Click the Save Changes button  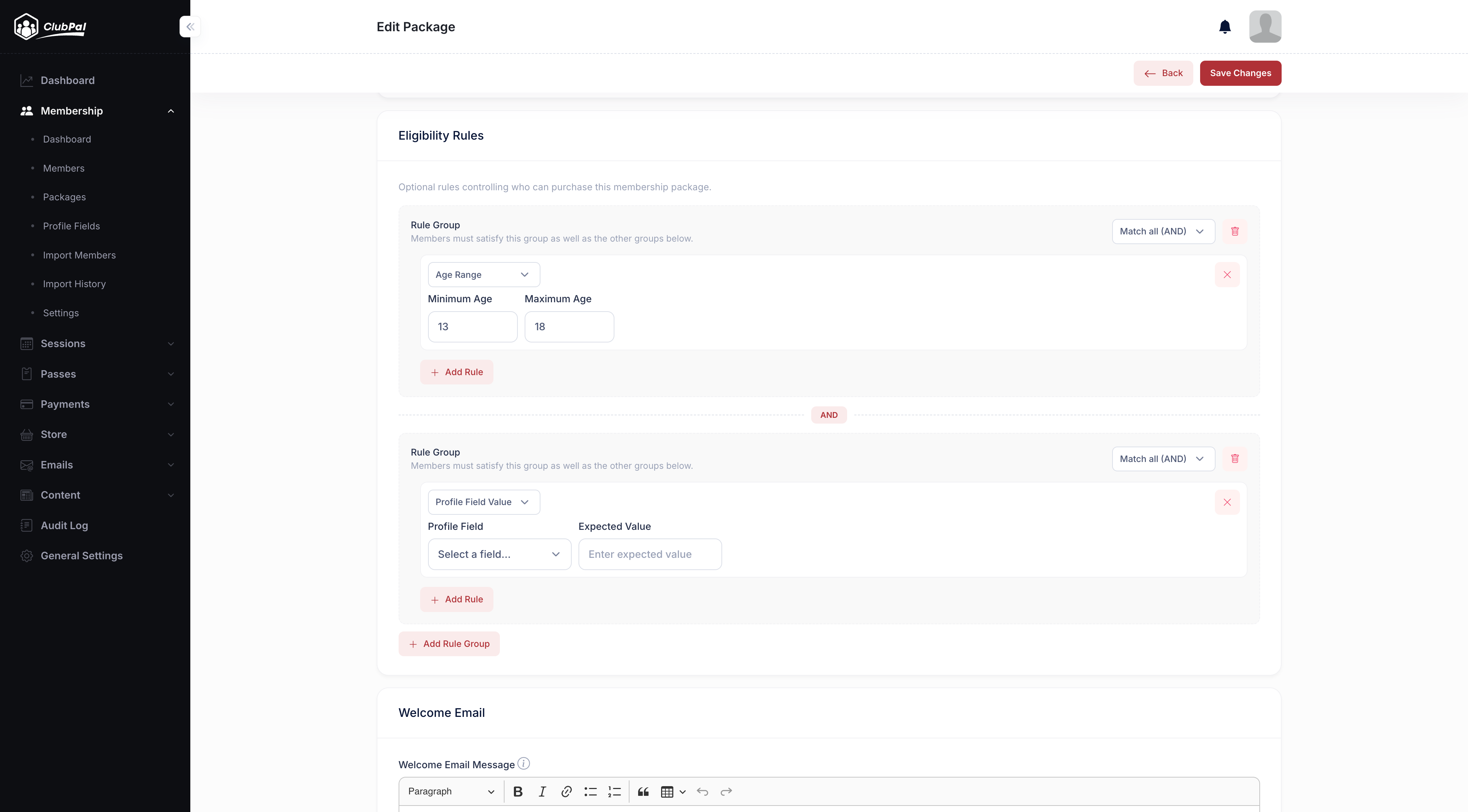pos(1240,73)
